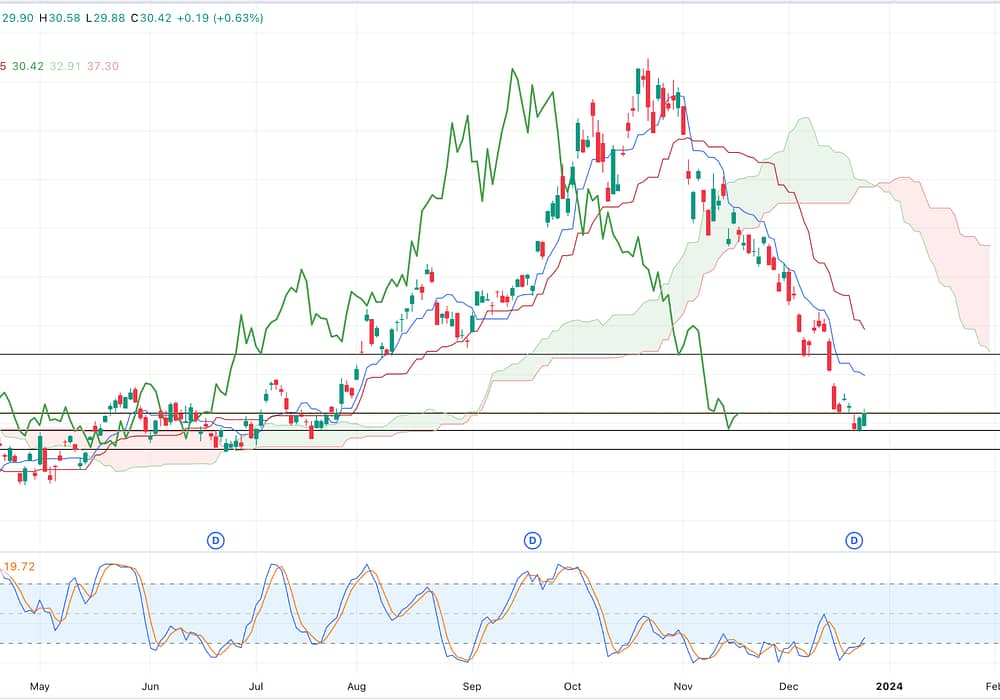Click the May label on time axis

(40, 686)
